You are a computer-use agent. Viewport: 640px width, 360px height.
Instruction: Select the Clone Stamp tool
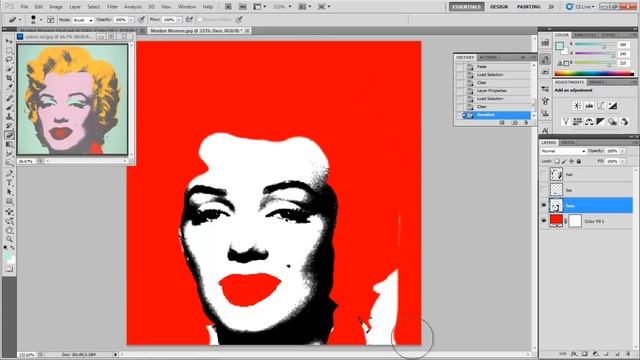pyautogui.click(x=9, y=117)
